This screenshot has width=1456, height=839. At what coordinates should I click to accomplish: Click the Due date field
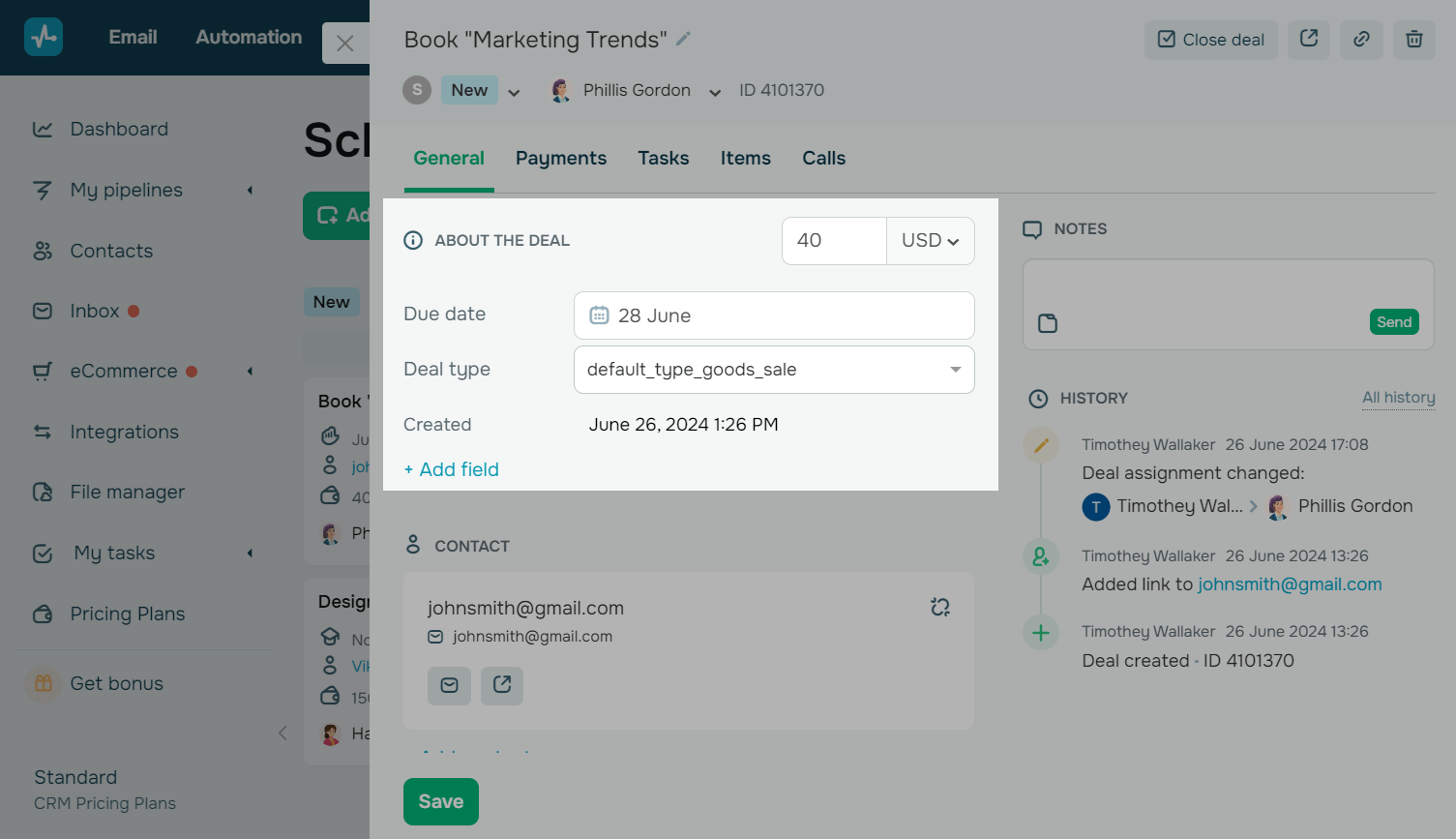774,315
